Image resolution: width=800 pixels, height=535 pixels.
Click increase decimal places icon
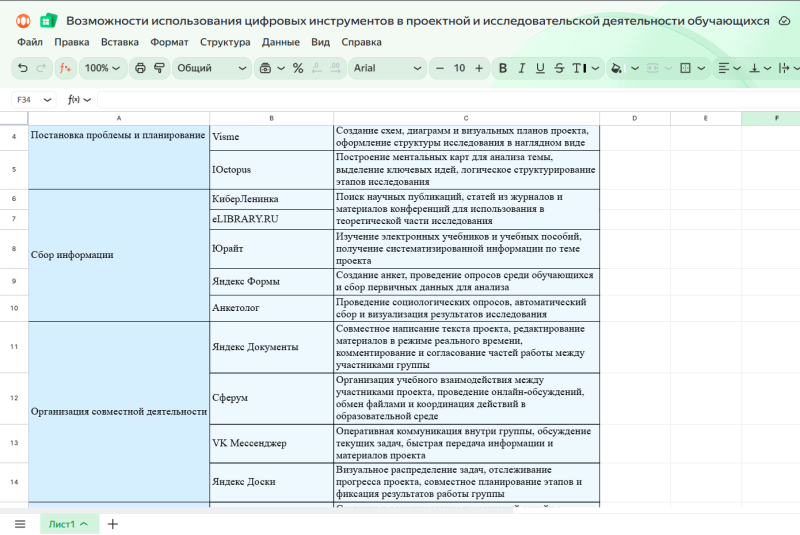[x=335, y=68]
